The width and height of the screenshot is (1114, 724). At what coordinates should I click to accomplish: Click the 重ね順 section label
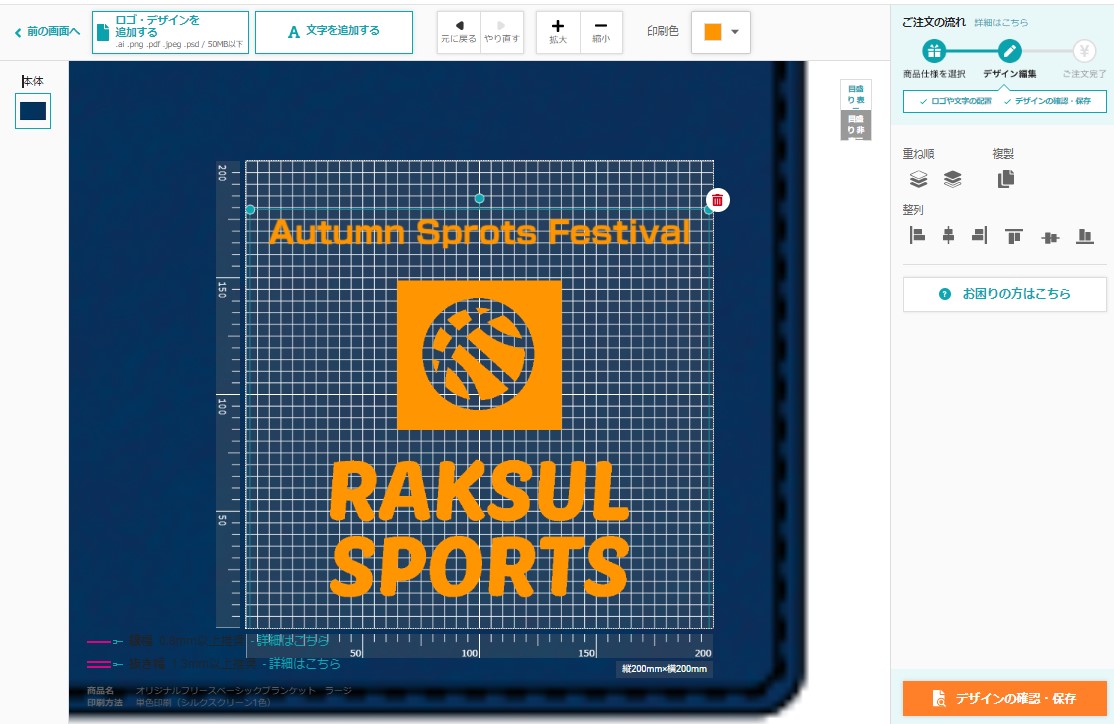click(x=919, y=153)
